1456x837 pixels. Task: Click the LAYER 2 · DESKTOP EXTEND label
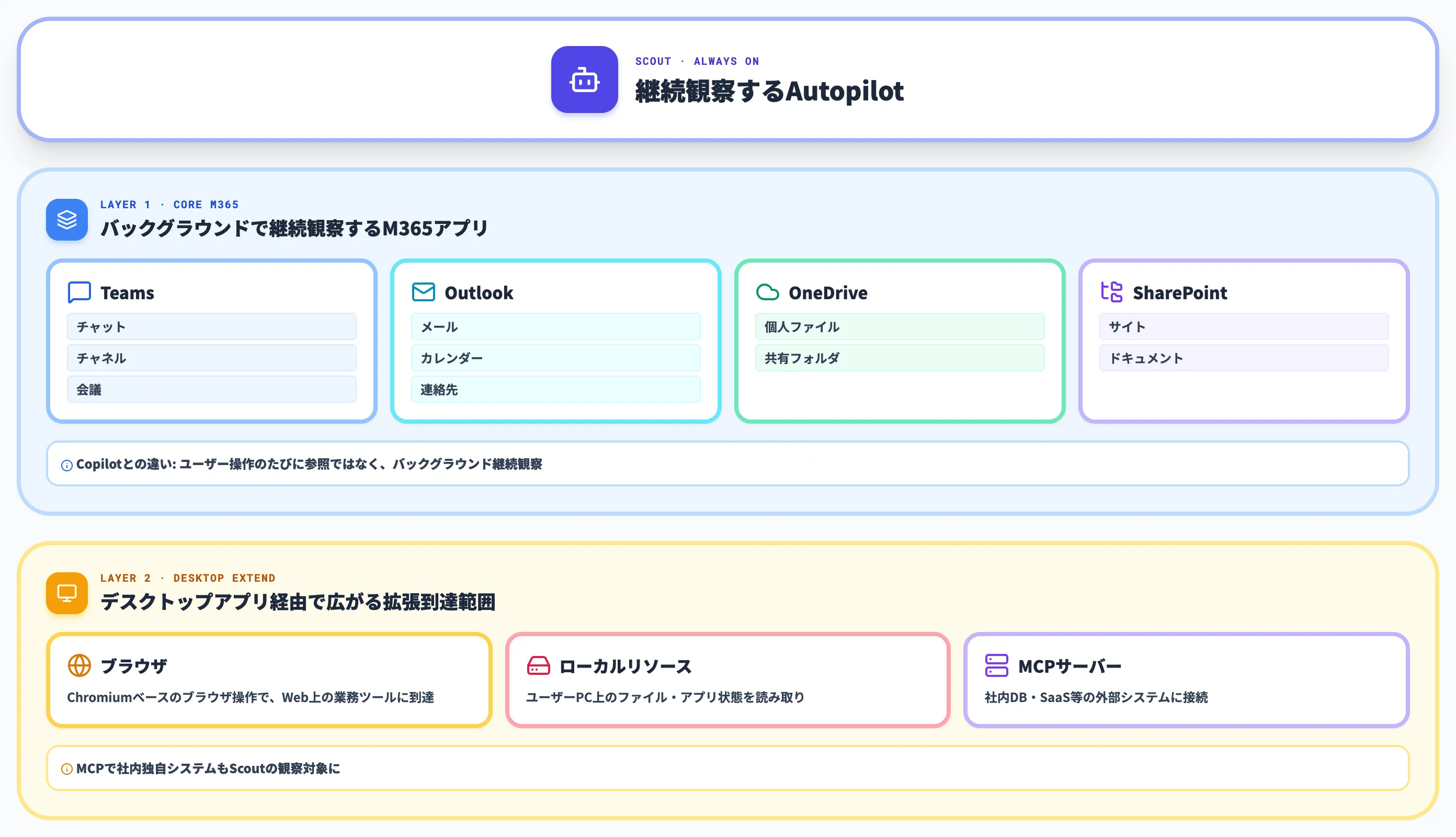tap(188, 578)
